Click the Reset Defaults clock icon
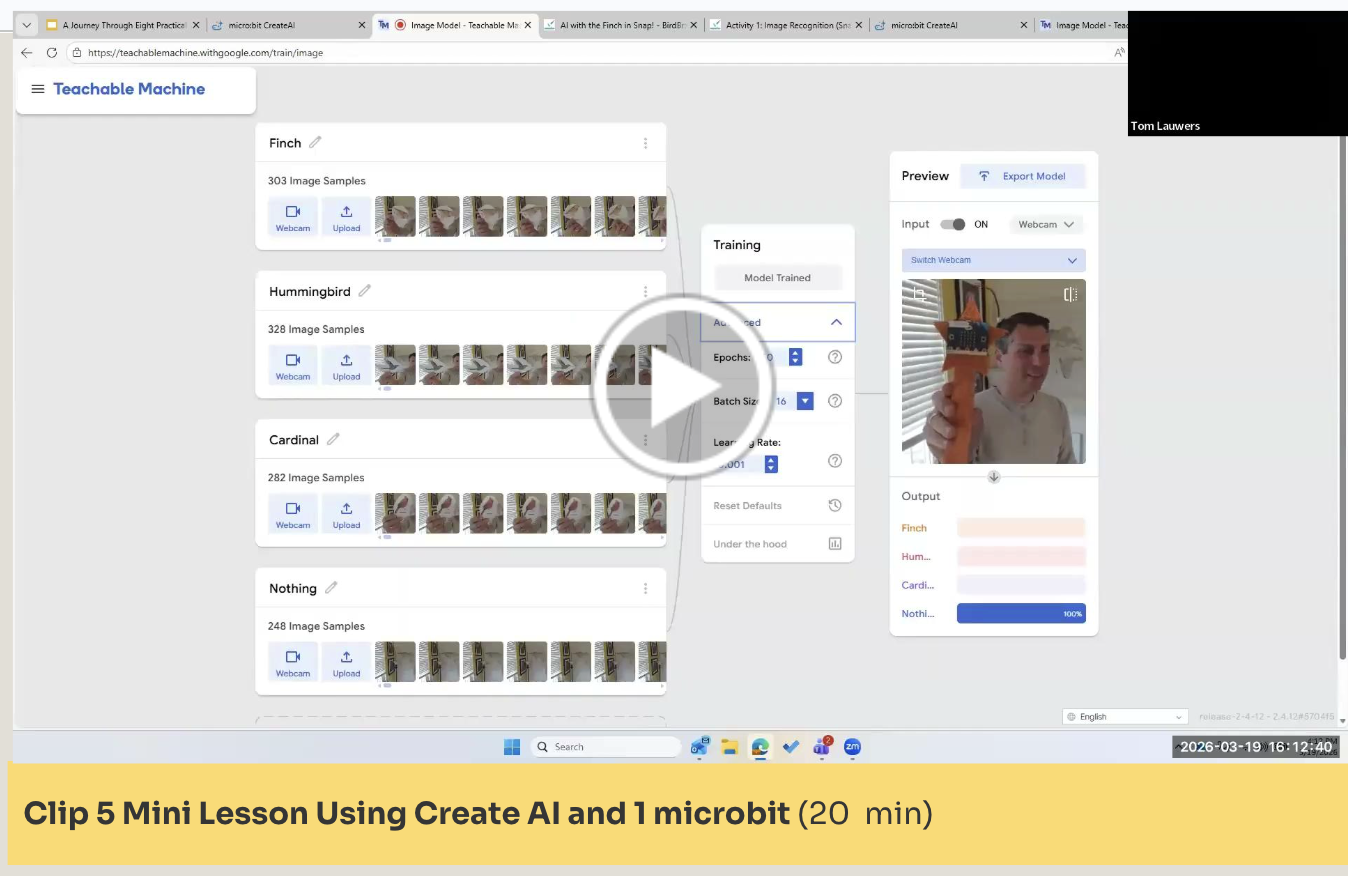The image size is (1348, 876). click(x=835, y=506)
